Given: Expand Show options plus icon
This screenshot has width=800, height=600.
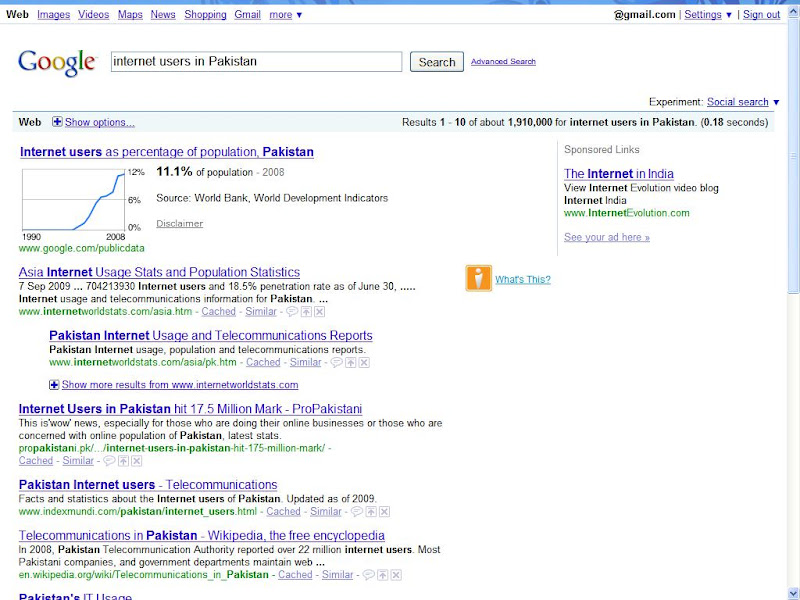Looking at the screenshot, I should point(57,122).
